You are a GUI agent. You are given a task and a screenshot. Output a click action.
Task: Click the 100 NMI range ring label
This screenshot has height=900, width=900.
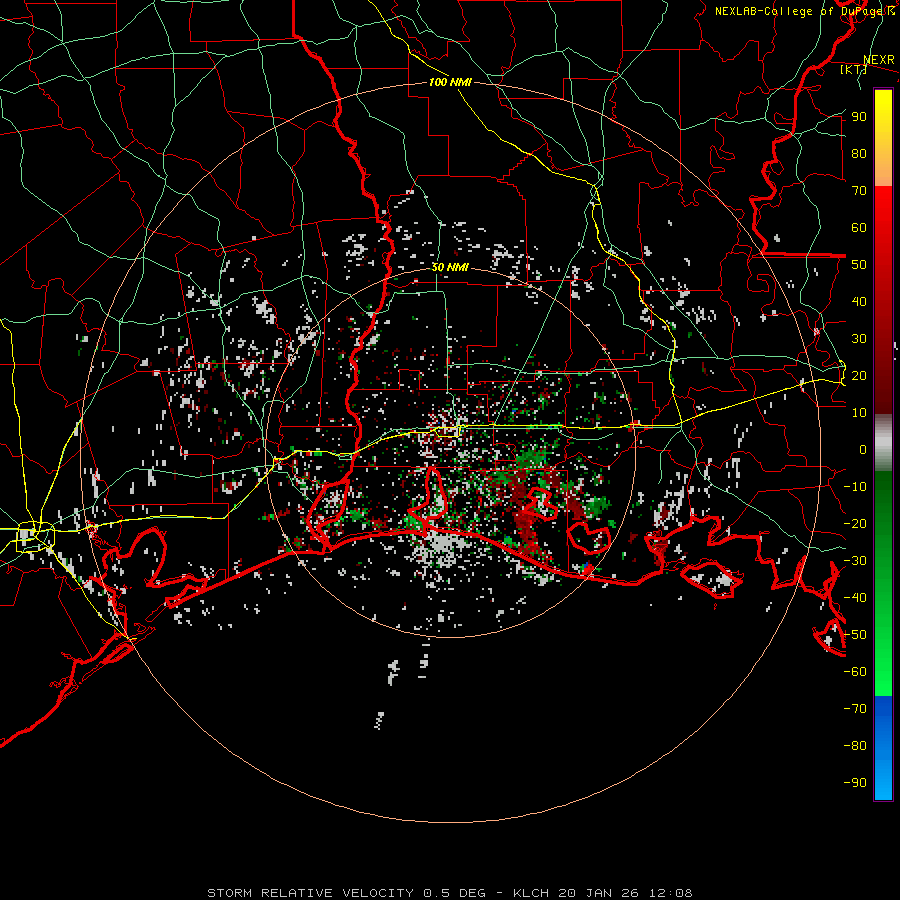tap(450, 82)
